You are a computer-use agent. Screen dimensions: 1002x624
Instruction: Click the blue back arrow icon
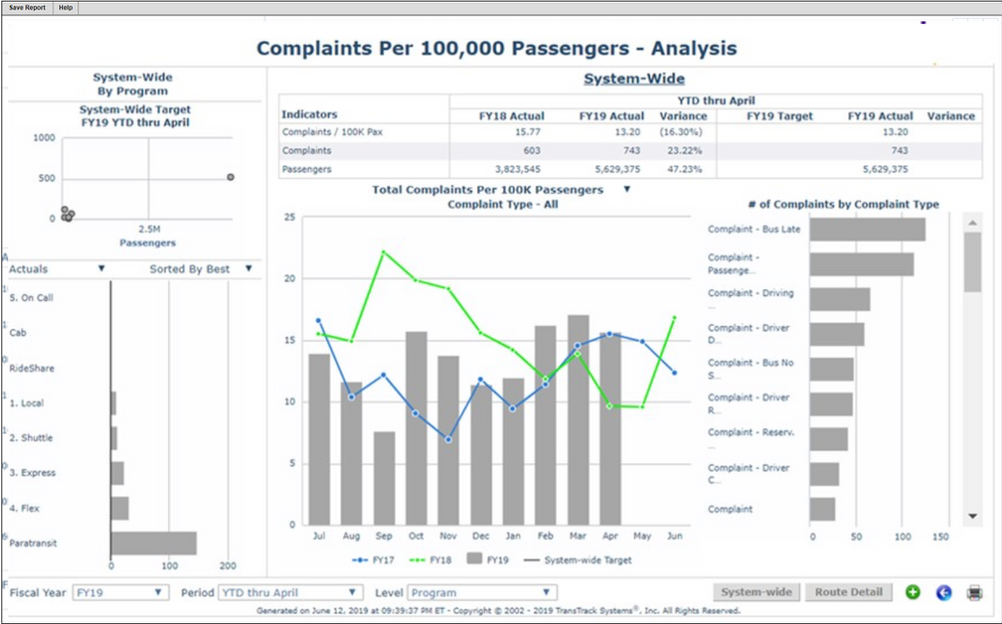point(944,593)
